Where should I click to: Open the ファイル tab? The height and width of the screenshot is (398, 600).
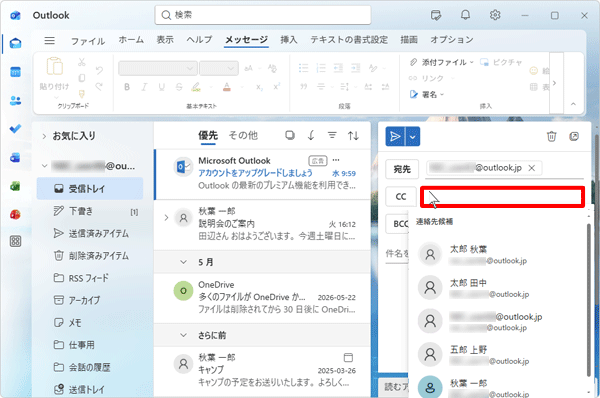pyautogui.click(x=88, y=41)
